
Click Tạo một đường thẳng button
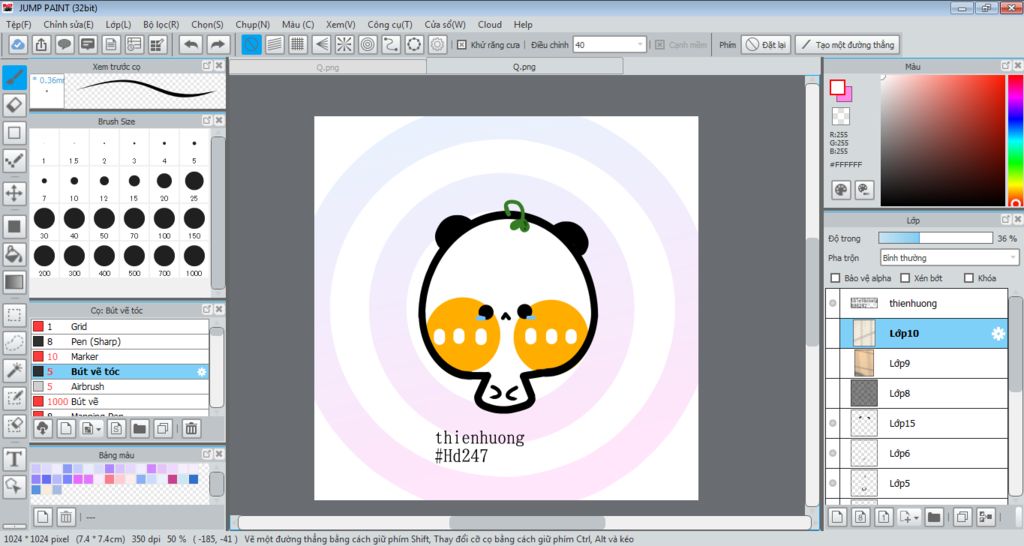tap(847, 45)
